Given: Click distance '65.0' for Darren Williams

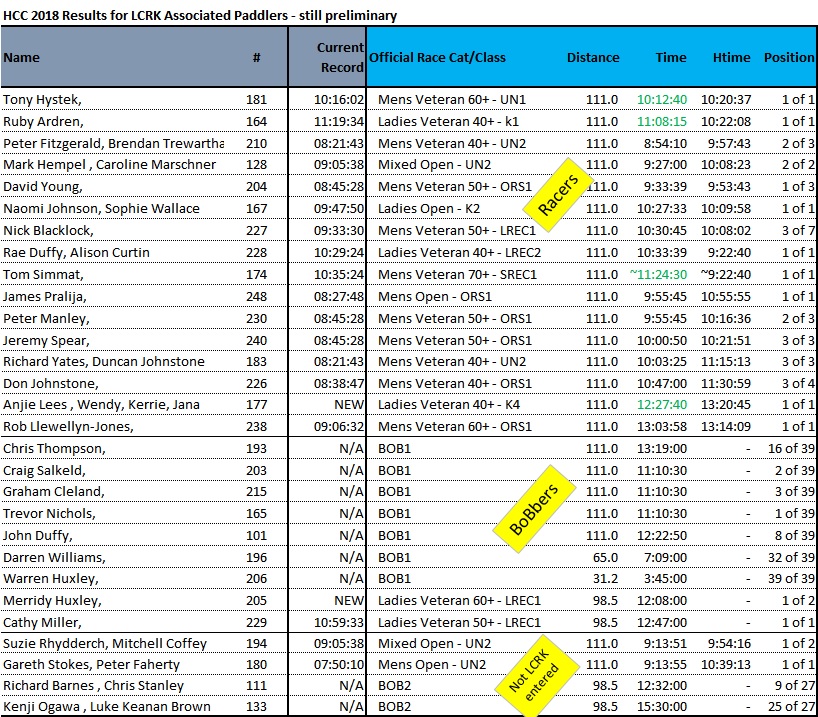Looking at the screenshot, I should coord(605,557).
